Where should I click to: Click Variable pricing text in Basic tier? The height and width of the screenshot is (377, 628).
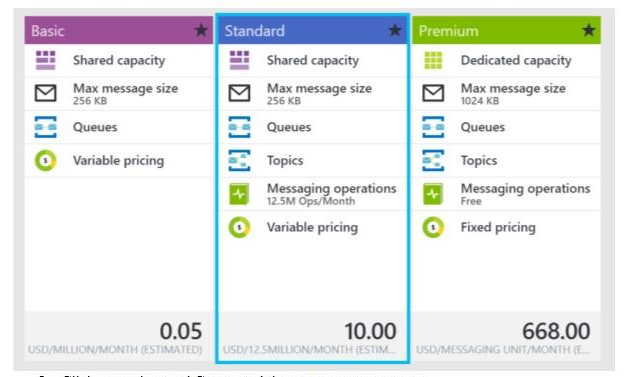pos(119,161)
